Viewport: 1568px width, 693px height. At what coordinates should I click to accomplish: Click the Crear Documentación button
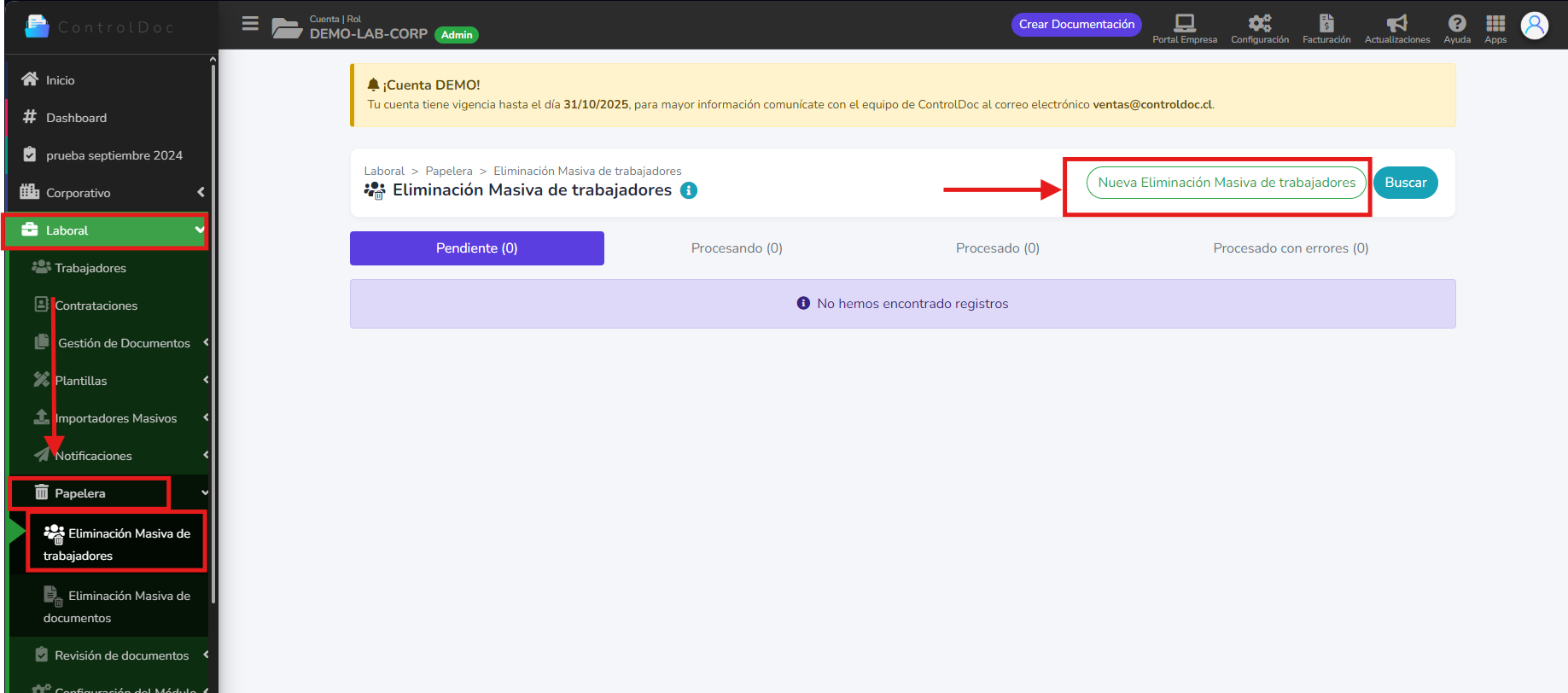coord(1077,24)
